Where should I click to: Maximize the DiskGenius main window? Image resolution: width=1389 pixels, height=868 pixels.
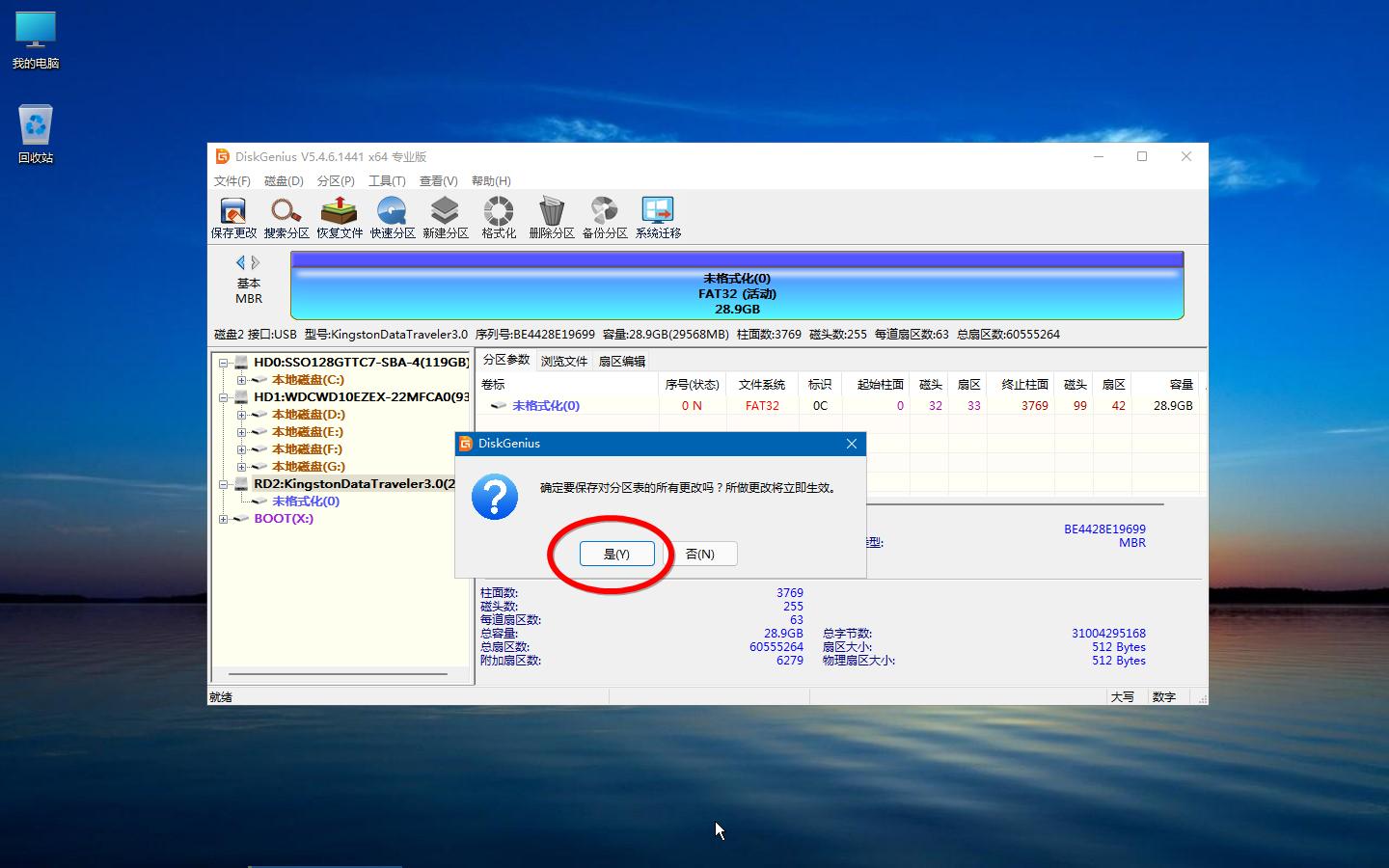click(x=1142, y=156)
